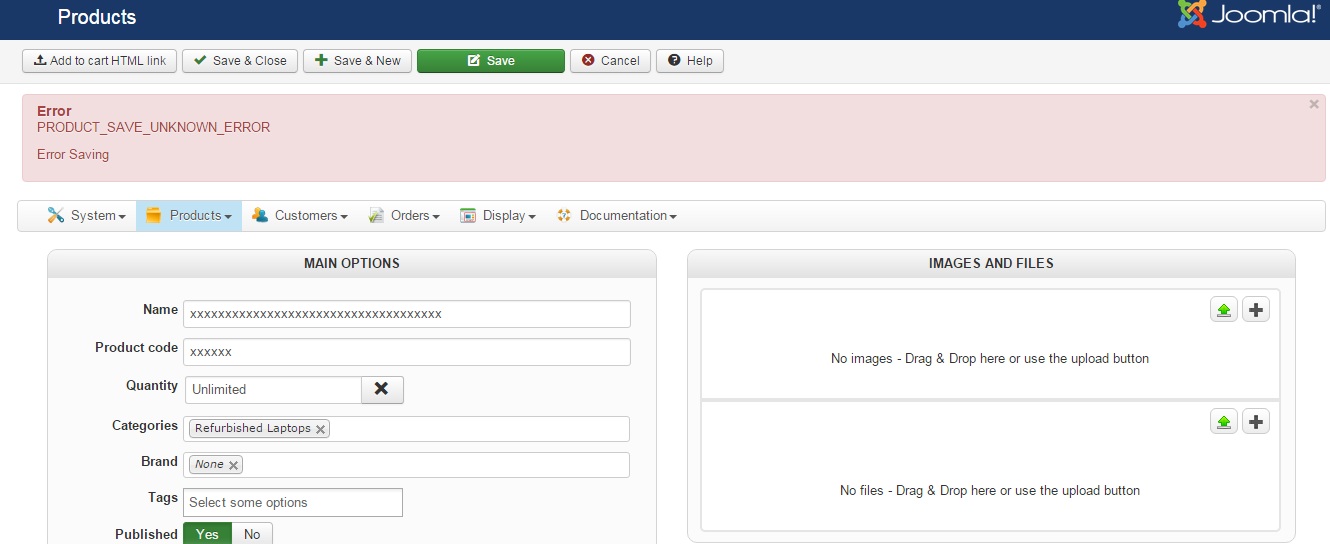Open the Customers dropdown menu
1330x544 pixels.
pos(299,215)
